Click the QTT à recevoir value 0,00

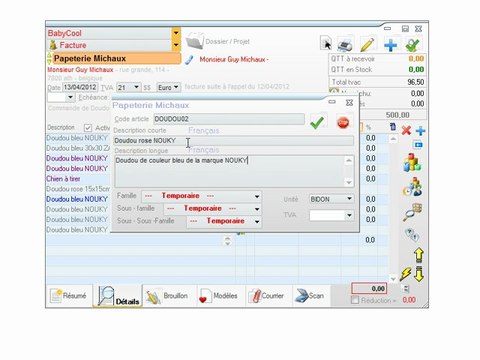[416, 59]
